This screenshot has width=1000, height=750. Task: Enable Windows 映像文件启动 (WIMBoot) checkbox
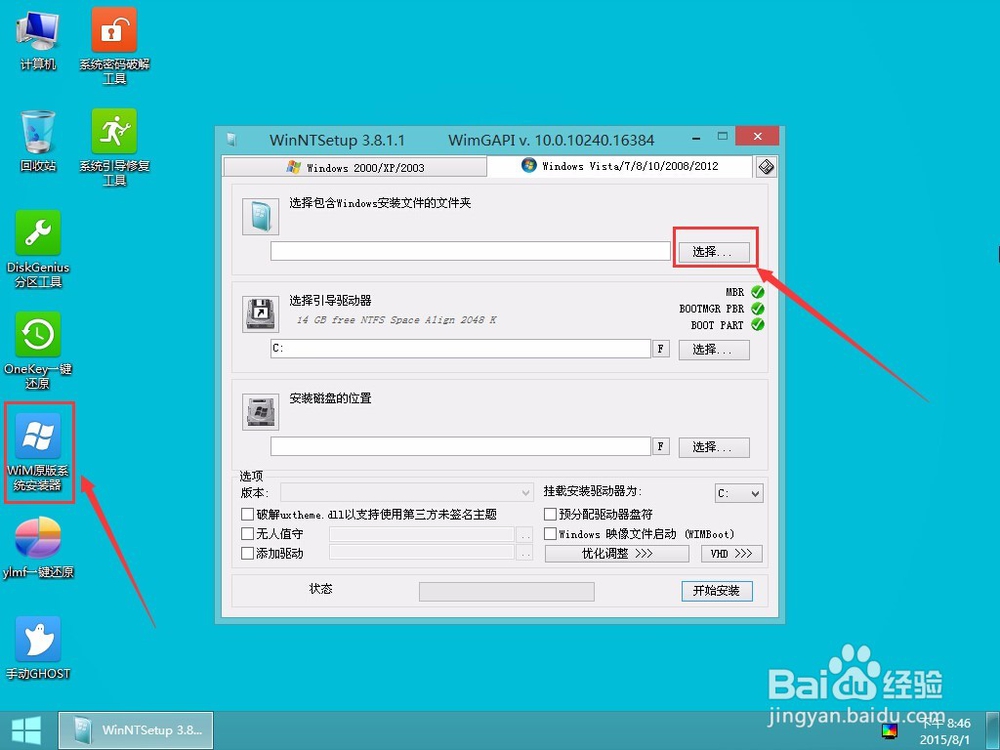coord(550,534)
